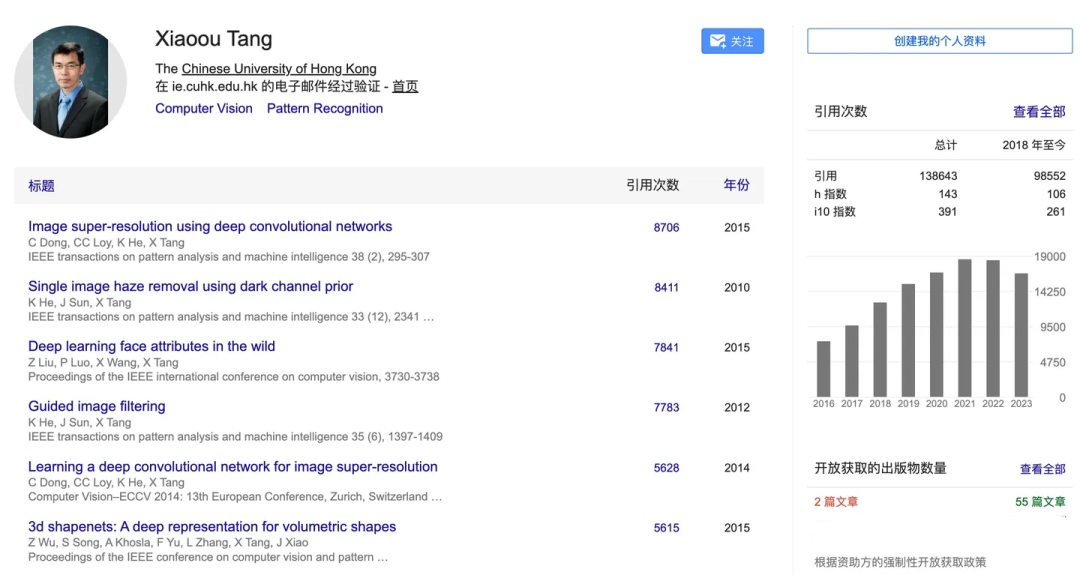Viewport: 1080px width, 575px height.
Task: Sort publications by 年份 column header
Action: point(736,185)
